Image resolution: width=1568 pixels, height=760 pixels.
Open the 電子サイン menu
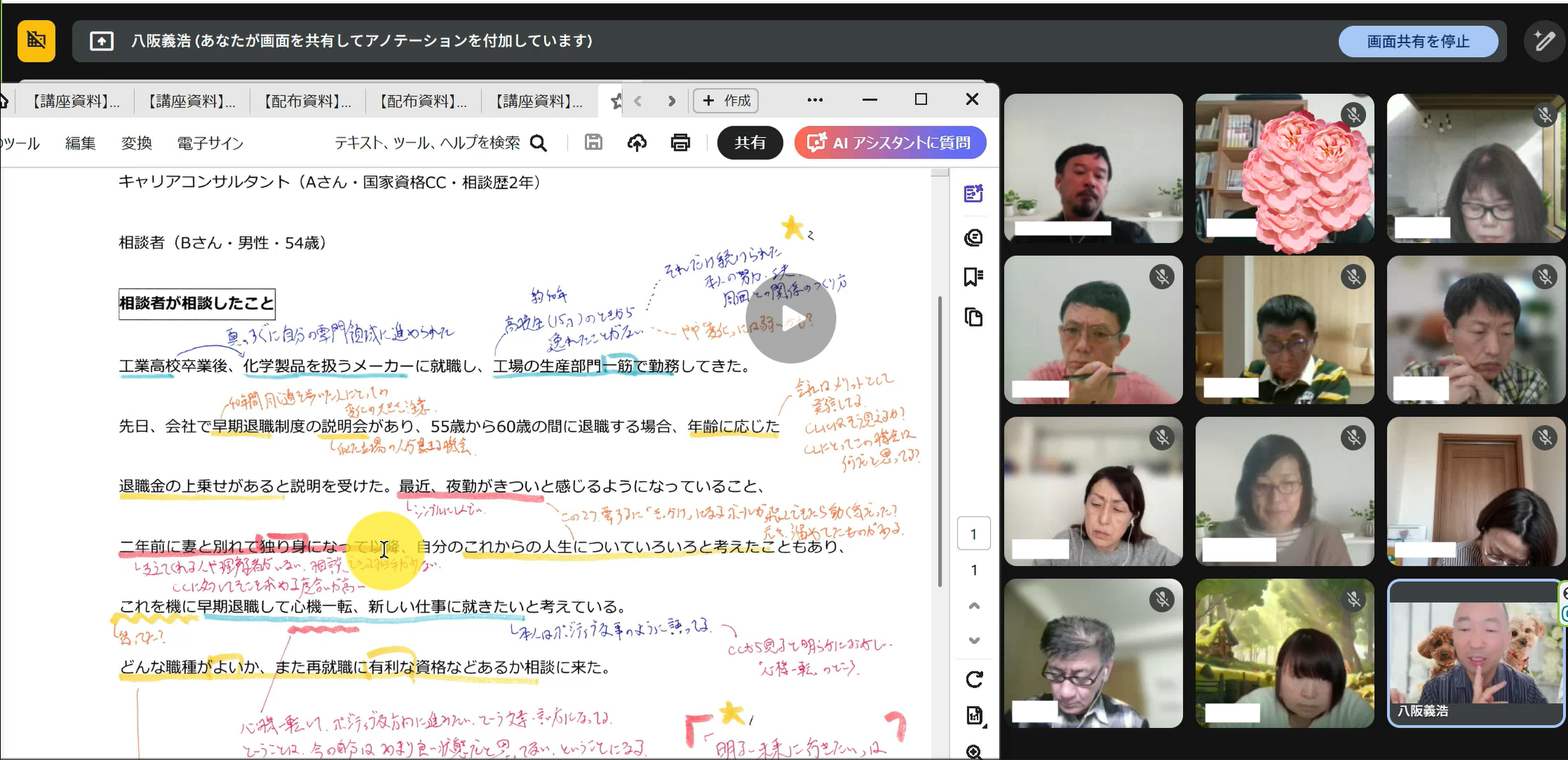(210, 143)
